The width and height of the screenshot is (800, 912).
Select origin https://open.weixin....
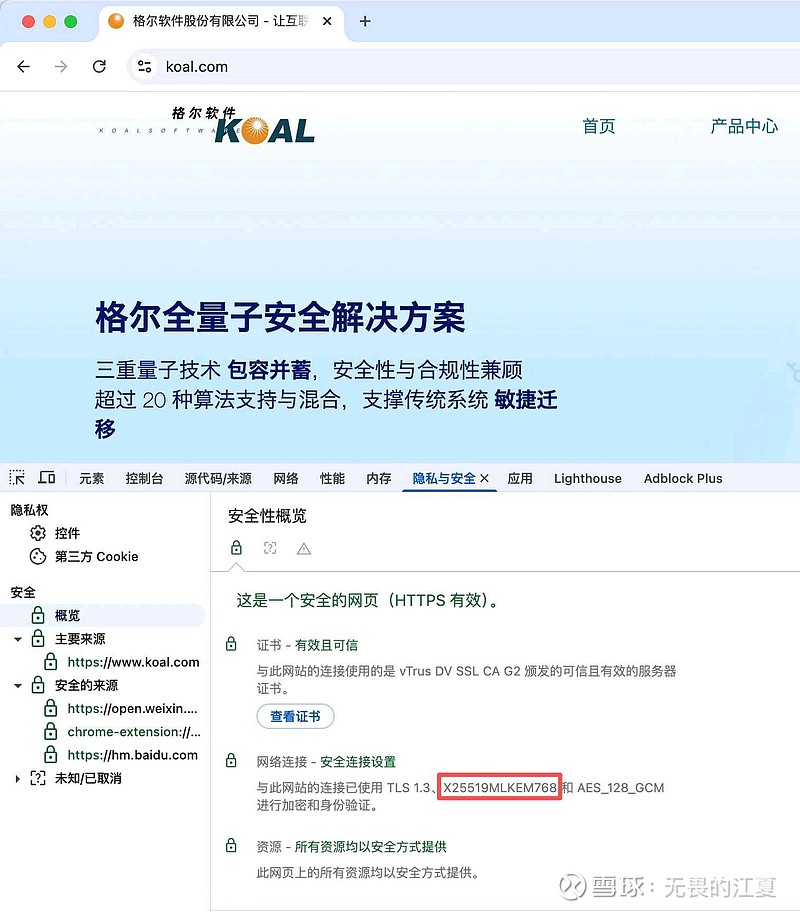tap(133, 708)
